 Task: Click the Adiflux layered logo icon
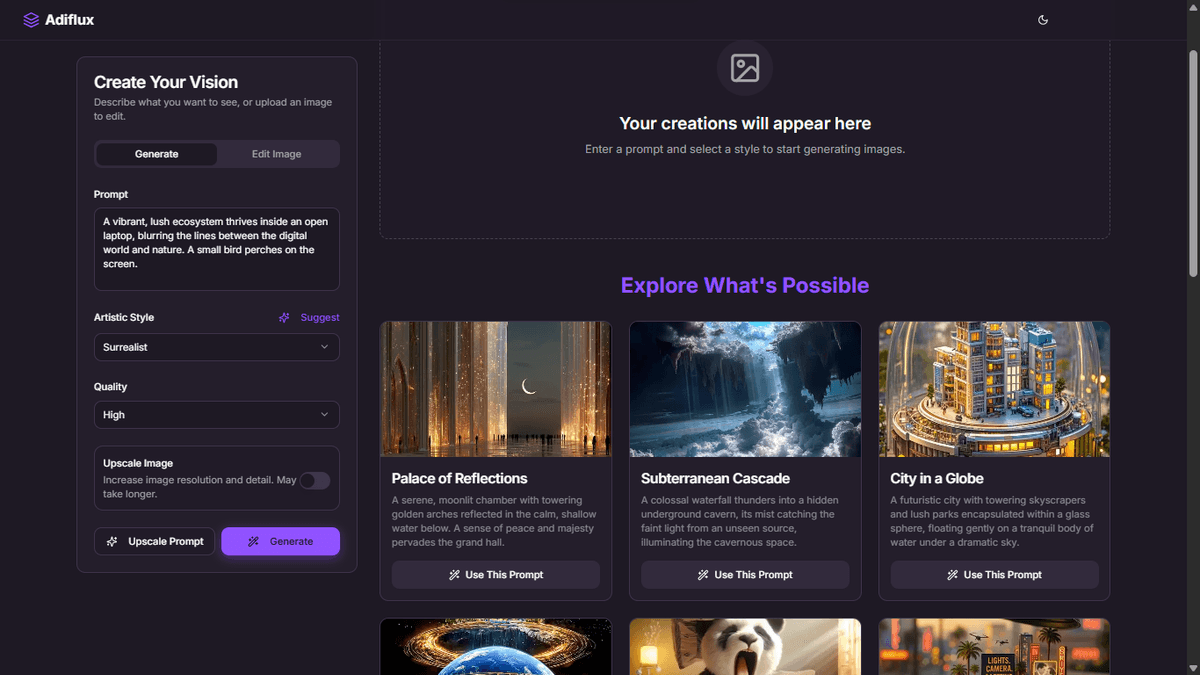point(31,20)
